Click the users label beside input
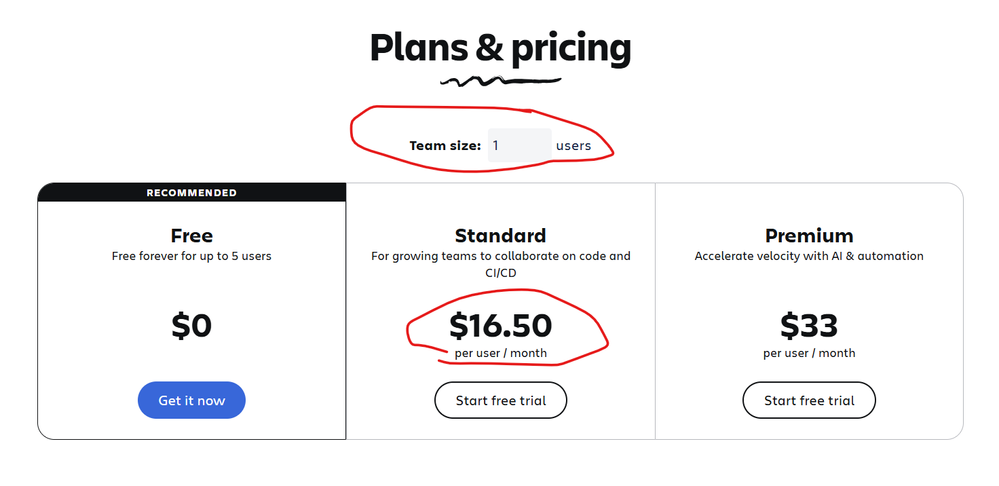This screenshot has height=486, width=999. tap(573, 145)
